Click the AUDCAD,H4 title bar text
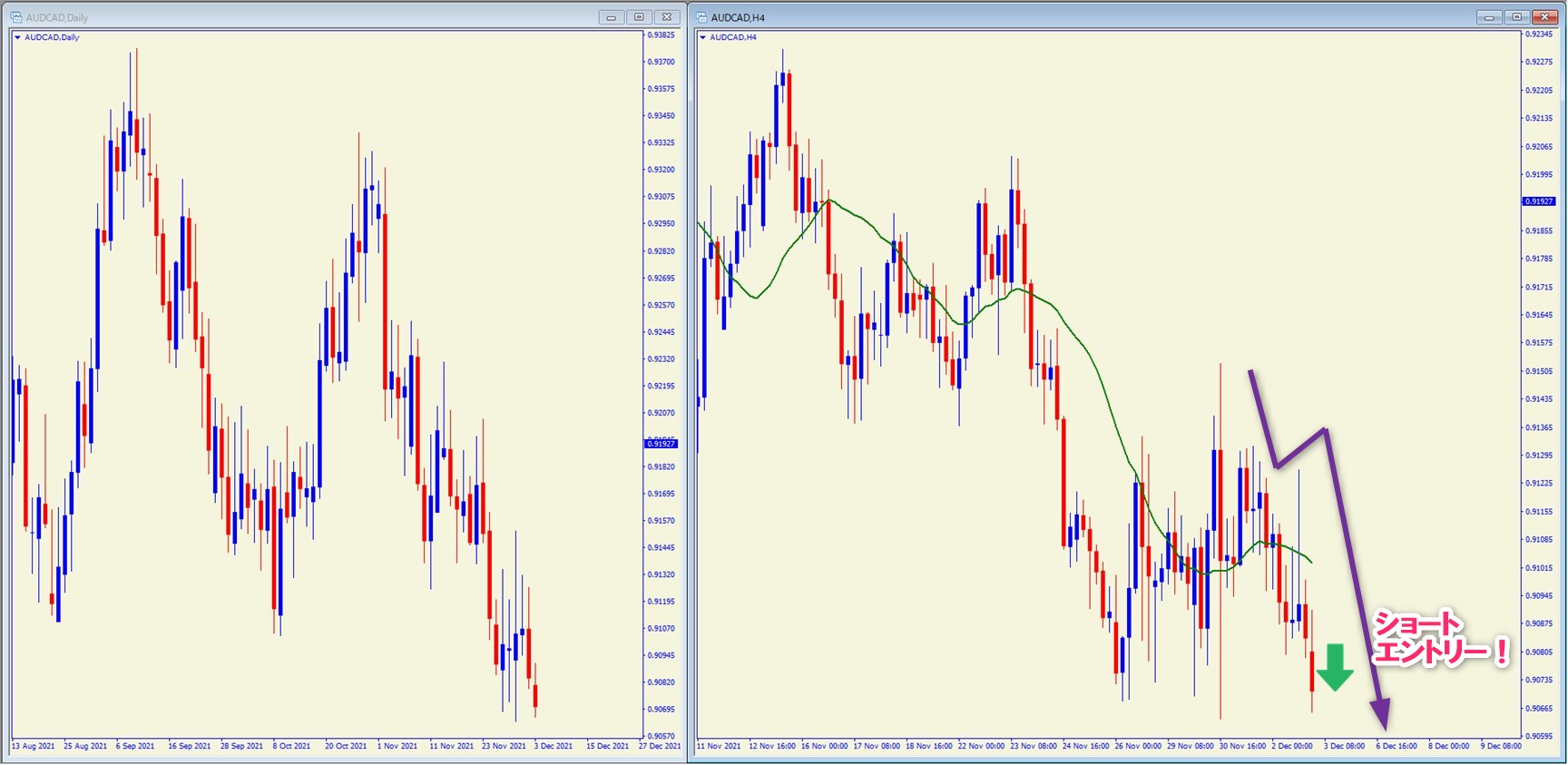The height and width of the screenshot is (765, 1568). click(x=738, y=17)
